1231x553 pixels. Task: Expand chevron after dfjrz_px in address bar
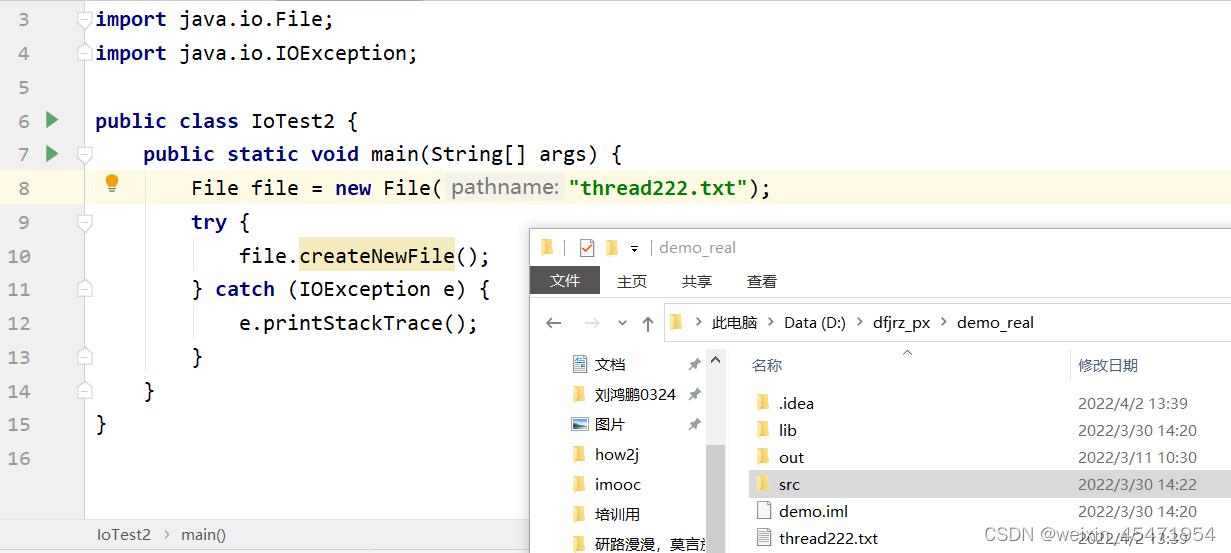pyautogui.click(x=943, y=323)
